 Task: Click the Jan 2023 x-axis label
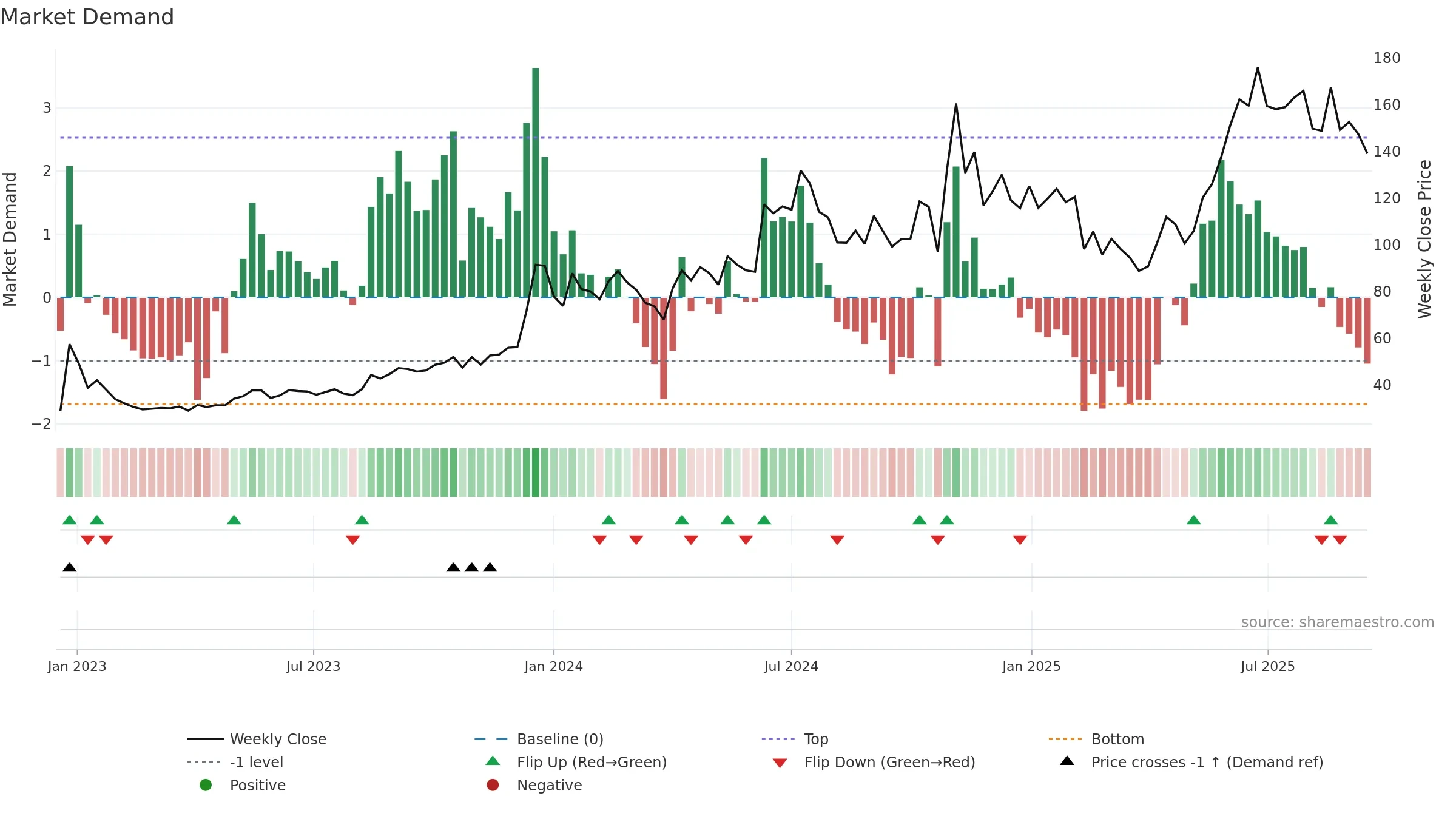tap(77, 666)
